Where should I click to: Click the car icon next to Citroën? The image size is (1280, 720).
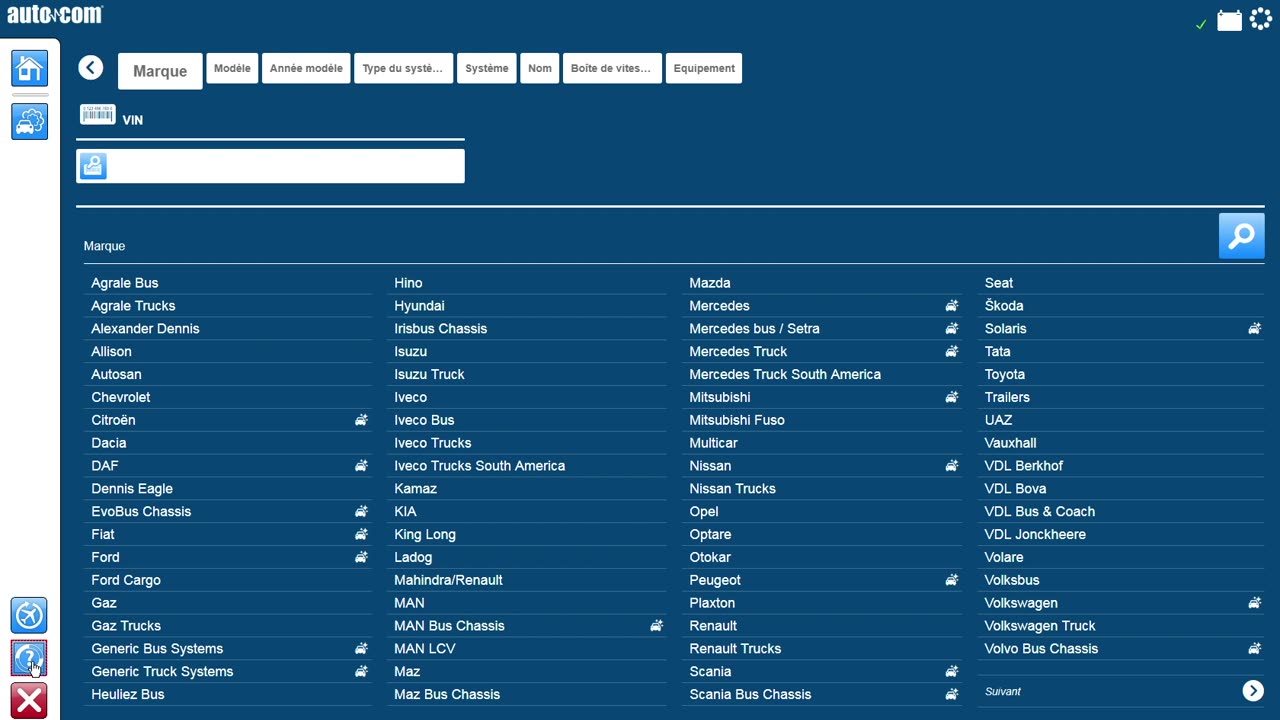pyautogui.click(x=361, y=420)
